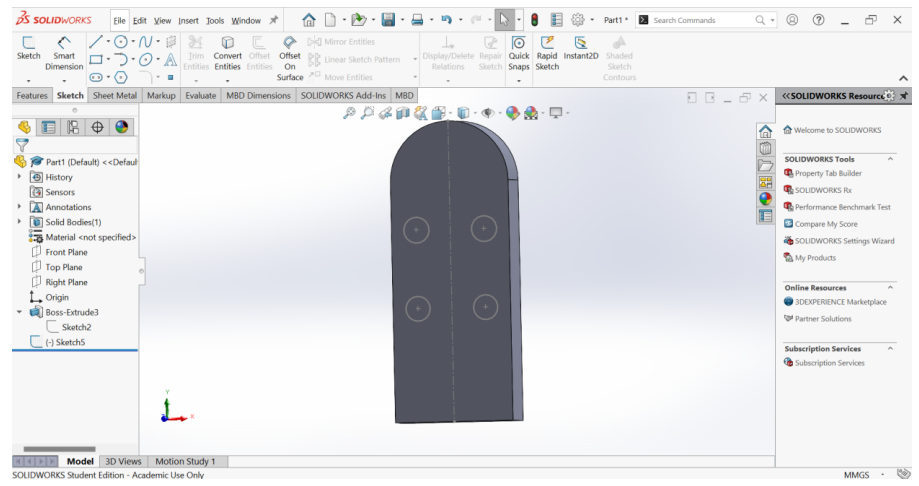Click the Undo icon
Image resolution: width=919 pixels, height=486 pixels.
447,20
